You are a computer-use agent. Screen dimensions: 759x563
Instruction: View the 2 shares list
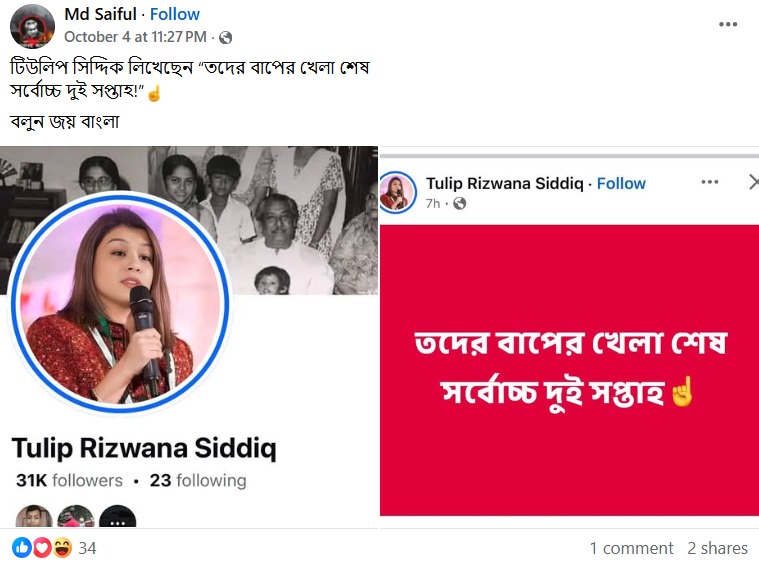point(717,548)
